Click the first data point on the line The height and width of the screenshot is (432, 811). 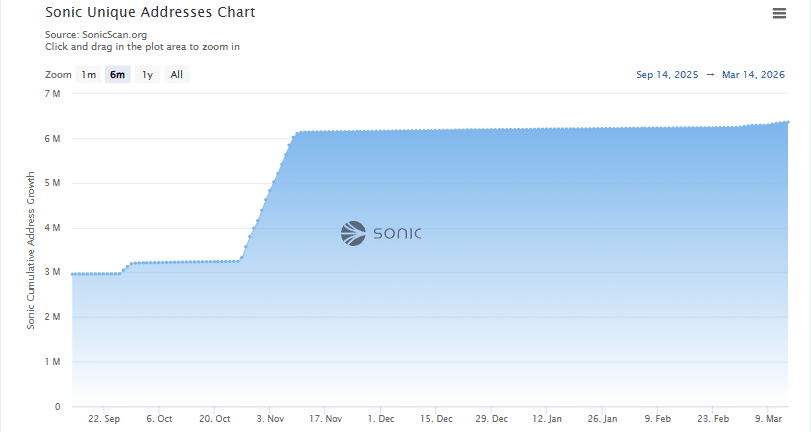pyautogui.click(x=73, y=274)
